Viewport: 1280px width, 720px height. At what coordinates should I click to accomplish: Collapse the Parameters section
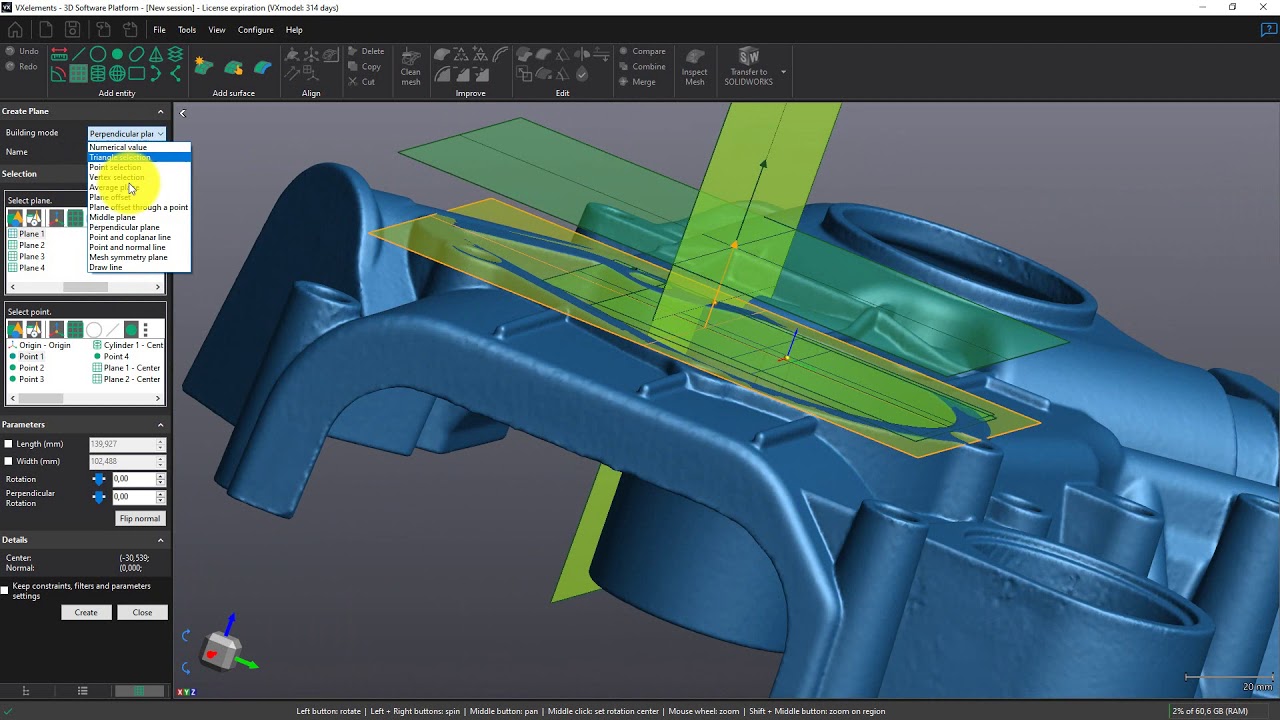pos(160,424)
